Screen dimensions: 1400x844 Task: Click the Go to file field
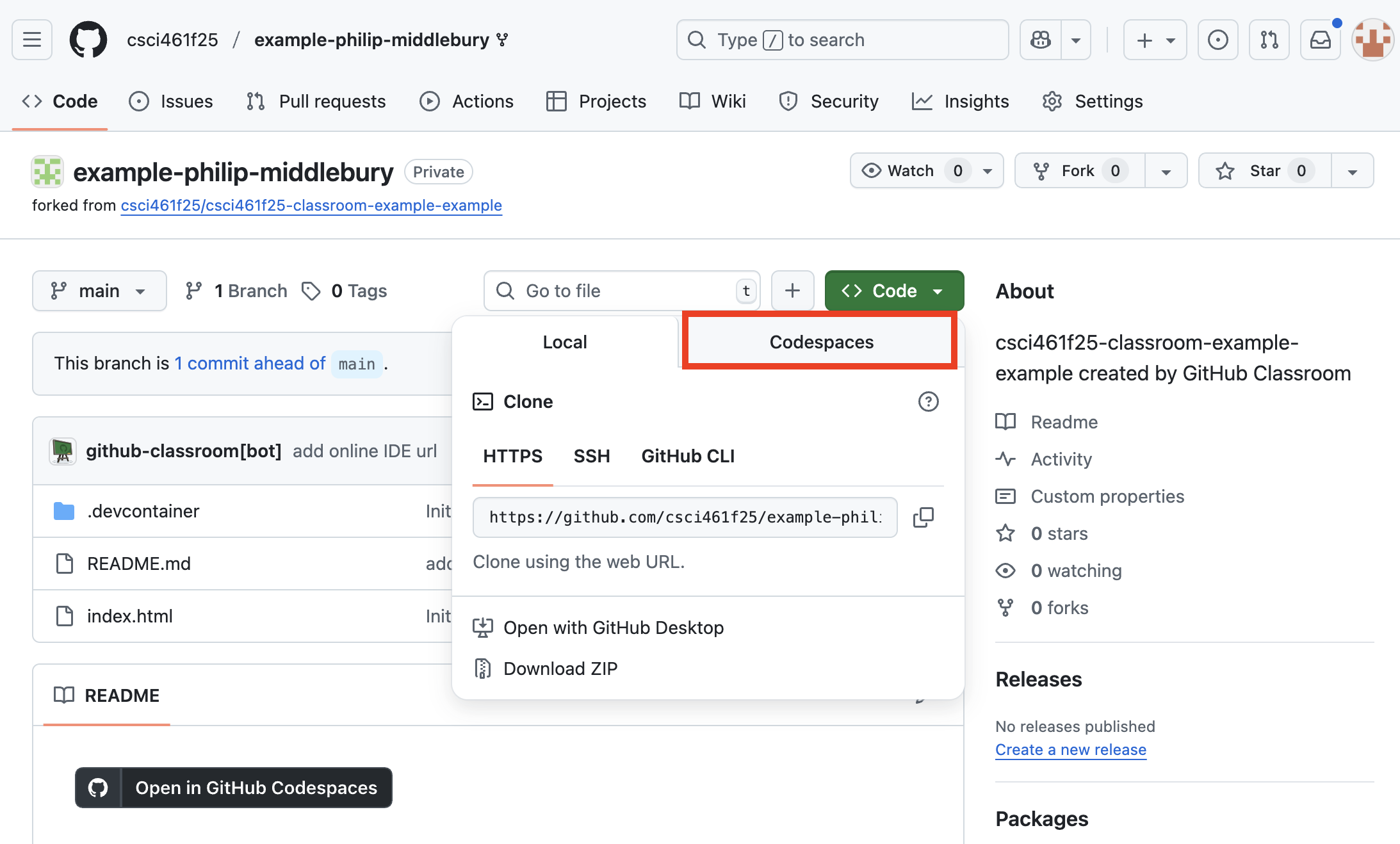coord(622,291)
